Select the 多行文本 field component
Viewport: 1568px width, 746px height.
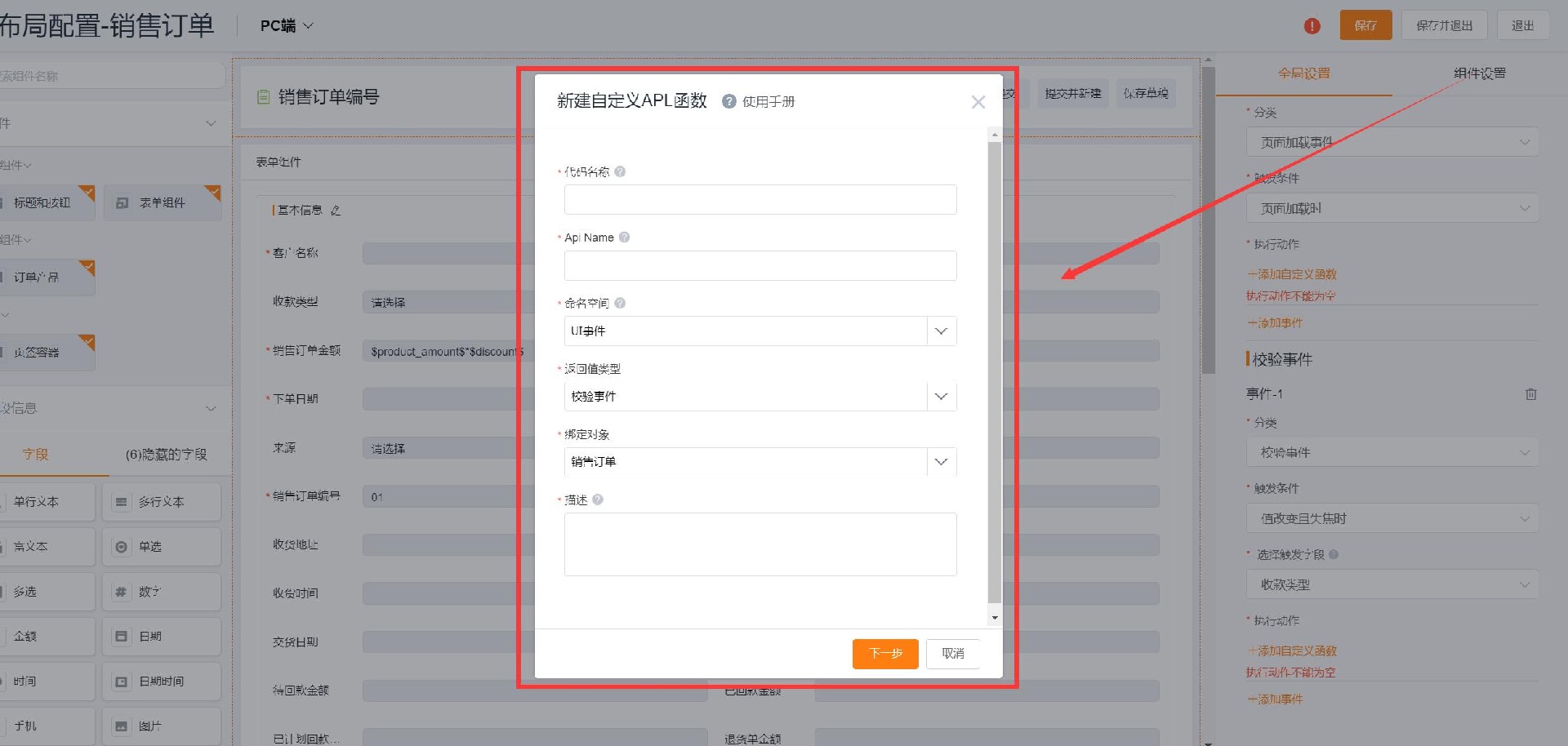coord(162,502)
